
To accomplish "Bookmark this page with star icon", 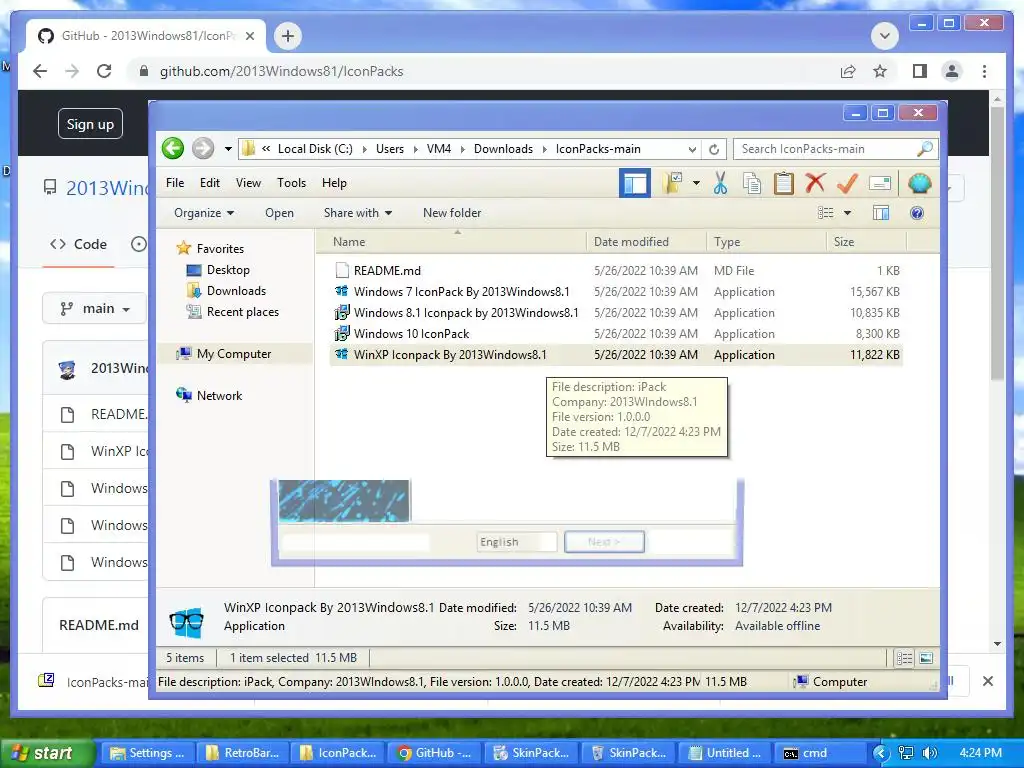I will [880, 71].
